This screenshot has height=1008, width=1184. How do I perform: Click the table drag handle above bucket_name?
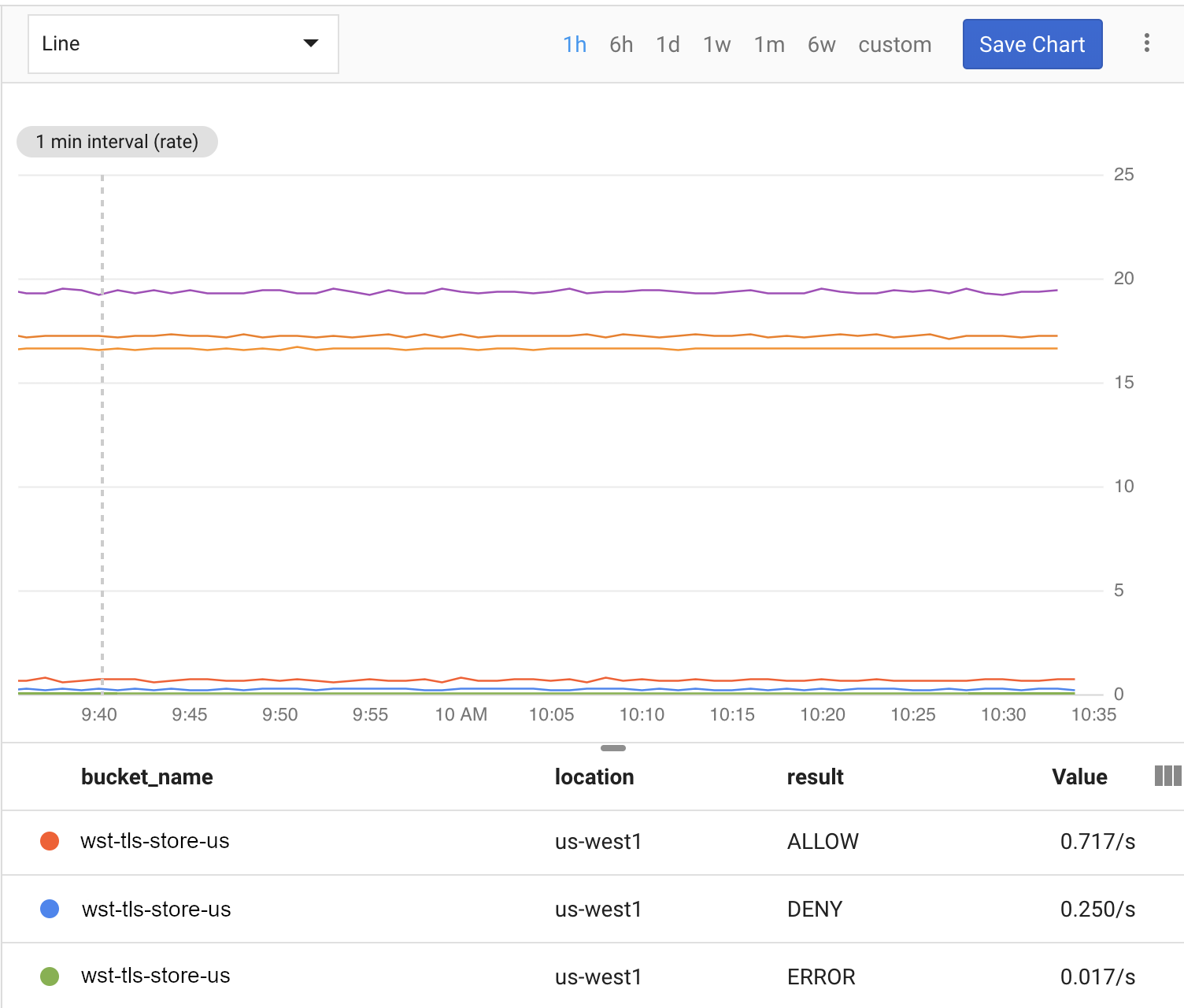coord(612,749)
